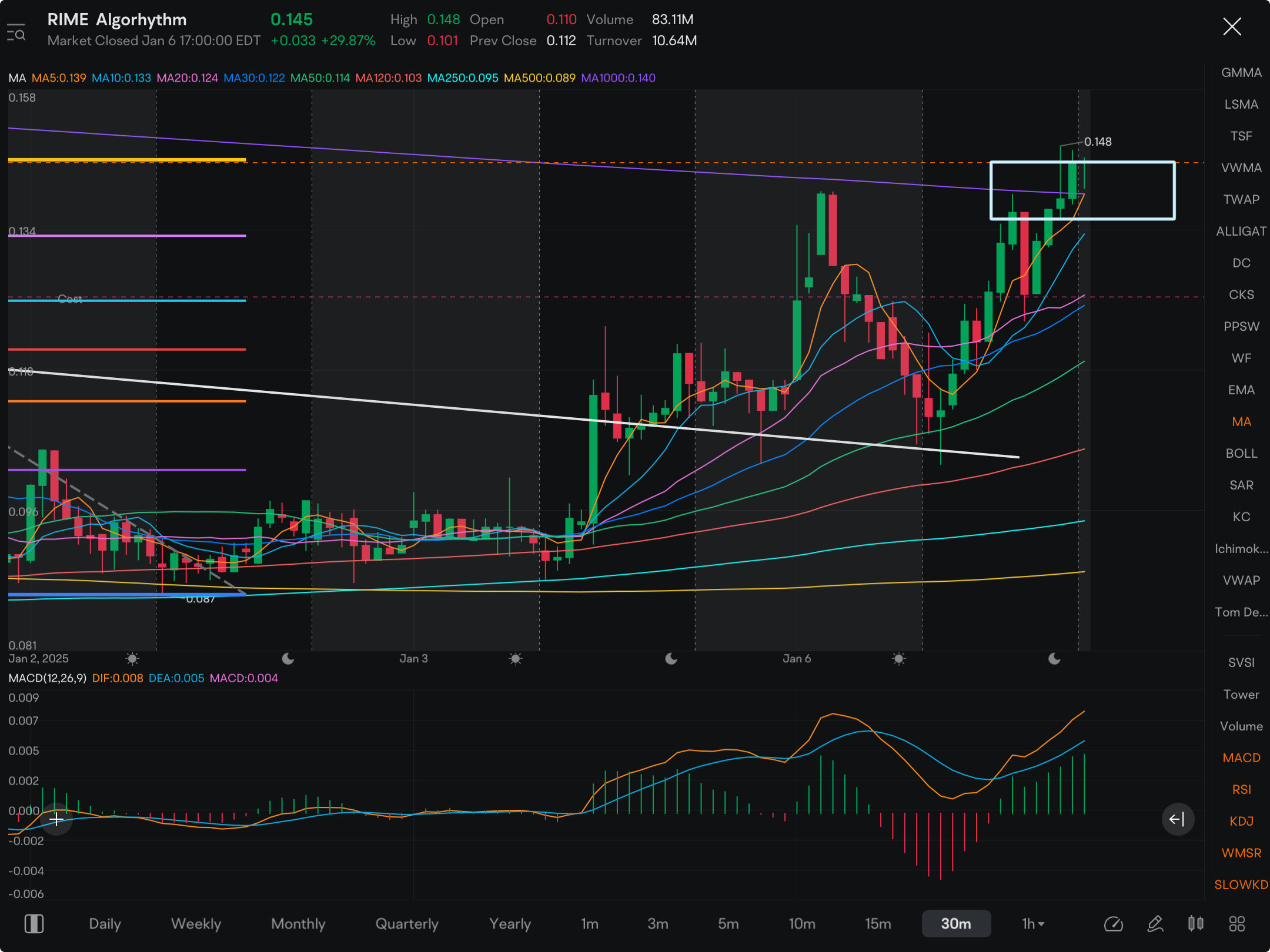Image resolution: width=1270 pixels, height=952 pixels.
Task: Toggle the split-screen layout icon
Action: click(x=34, y=924)
